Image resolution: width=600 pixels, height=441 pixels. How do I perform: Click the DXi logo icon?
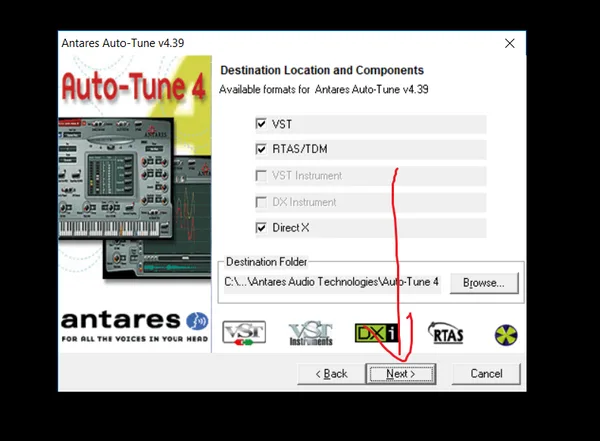(377, 333)
